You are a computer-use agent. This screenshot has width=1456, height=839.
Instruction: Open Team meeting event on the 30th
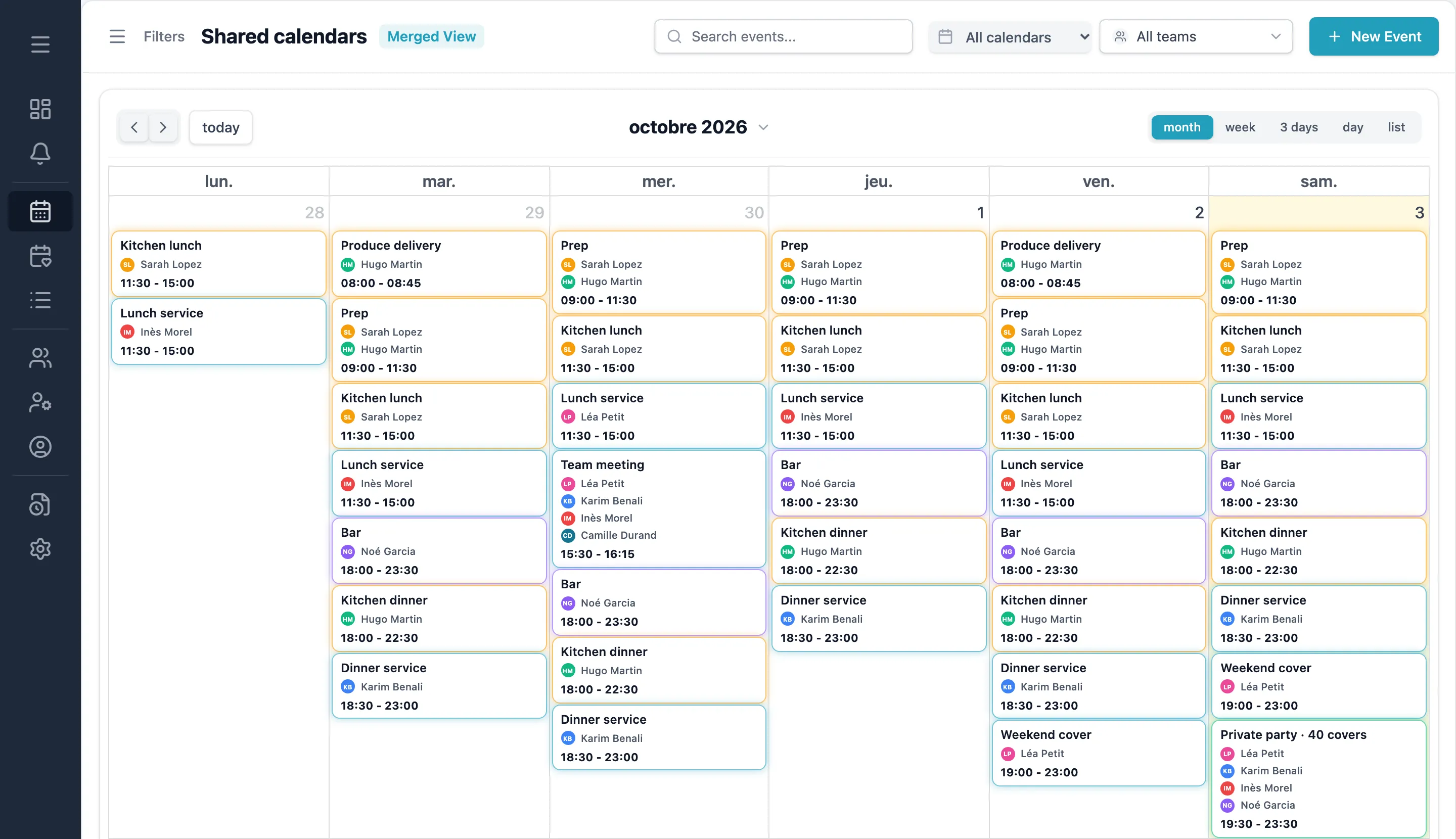tap(659, 509)
